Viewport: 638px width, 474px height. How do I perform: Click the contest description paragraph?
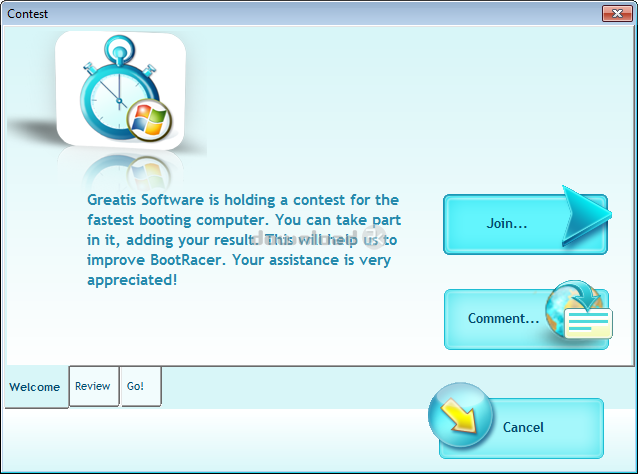tap(244, 240)
